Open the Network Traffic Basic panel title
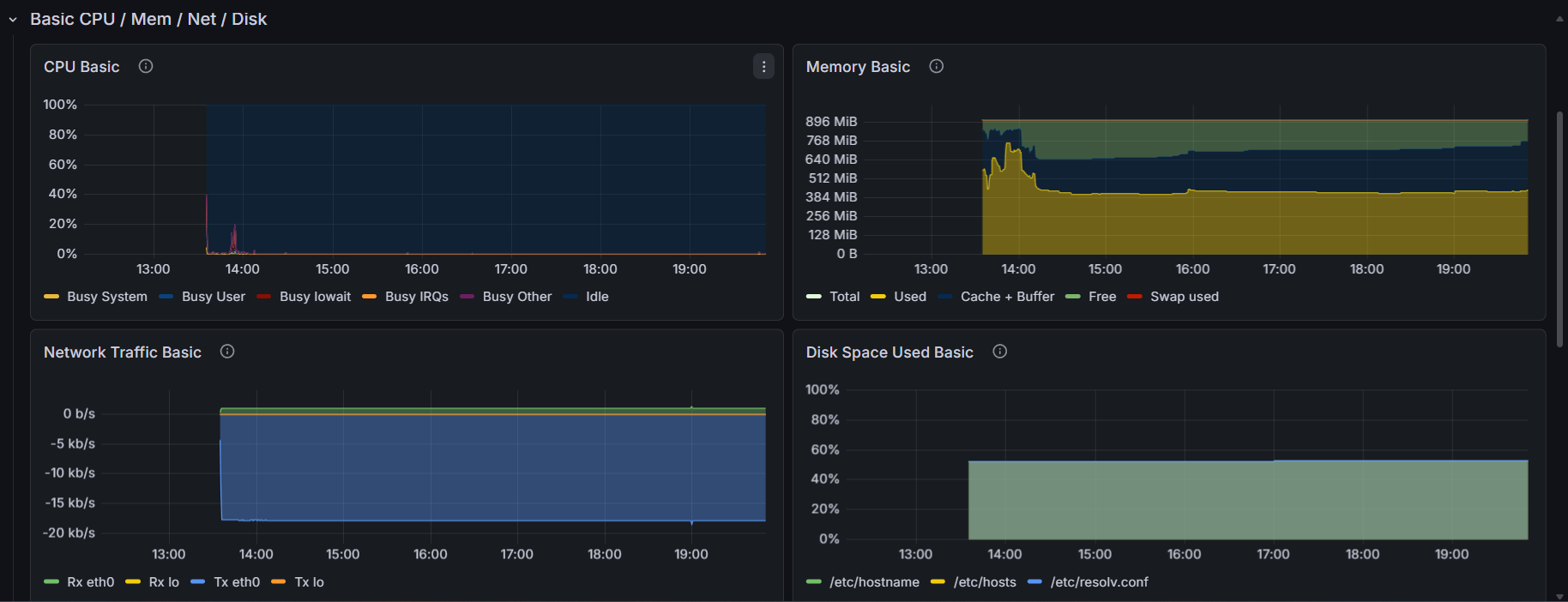The width and height of the screenshot is (1568, 602). [x=123, y=352]
